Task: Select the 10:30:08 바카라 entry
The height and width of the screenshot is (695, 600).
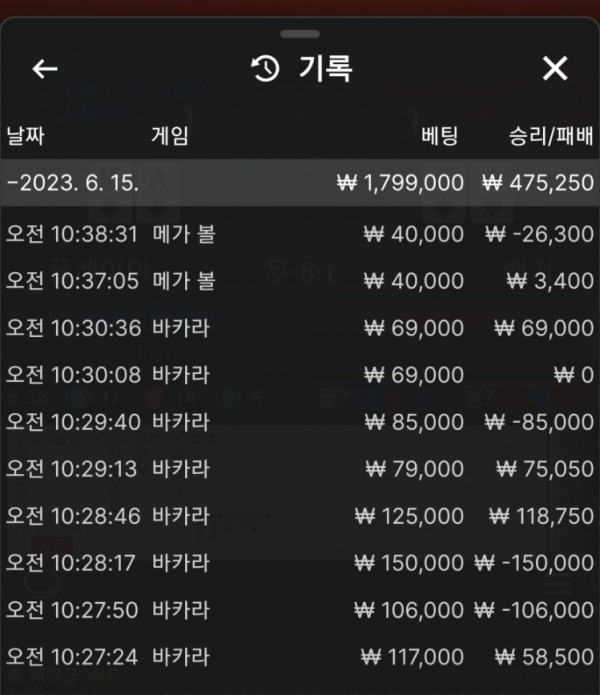Action: pos(300,375)
